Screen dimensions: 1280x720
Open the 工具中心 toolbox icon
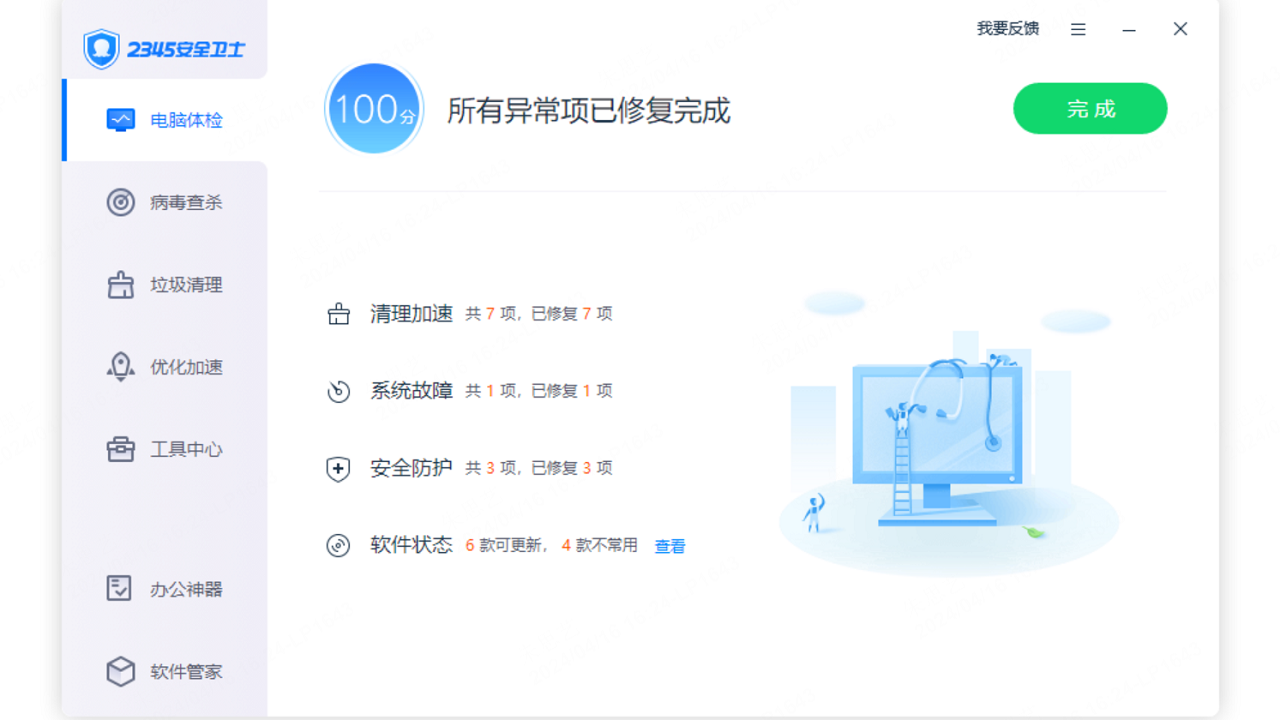[x=120, y=449]
